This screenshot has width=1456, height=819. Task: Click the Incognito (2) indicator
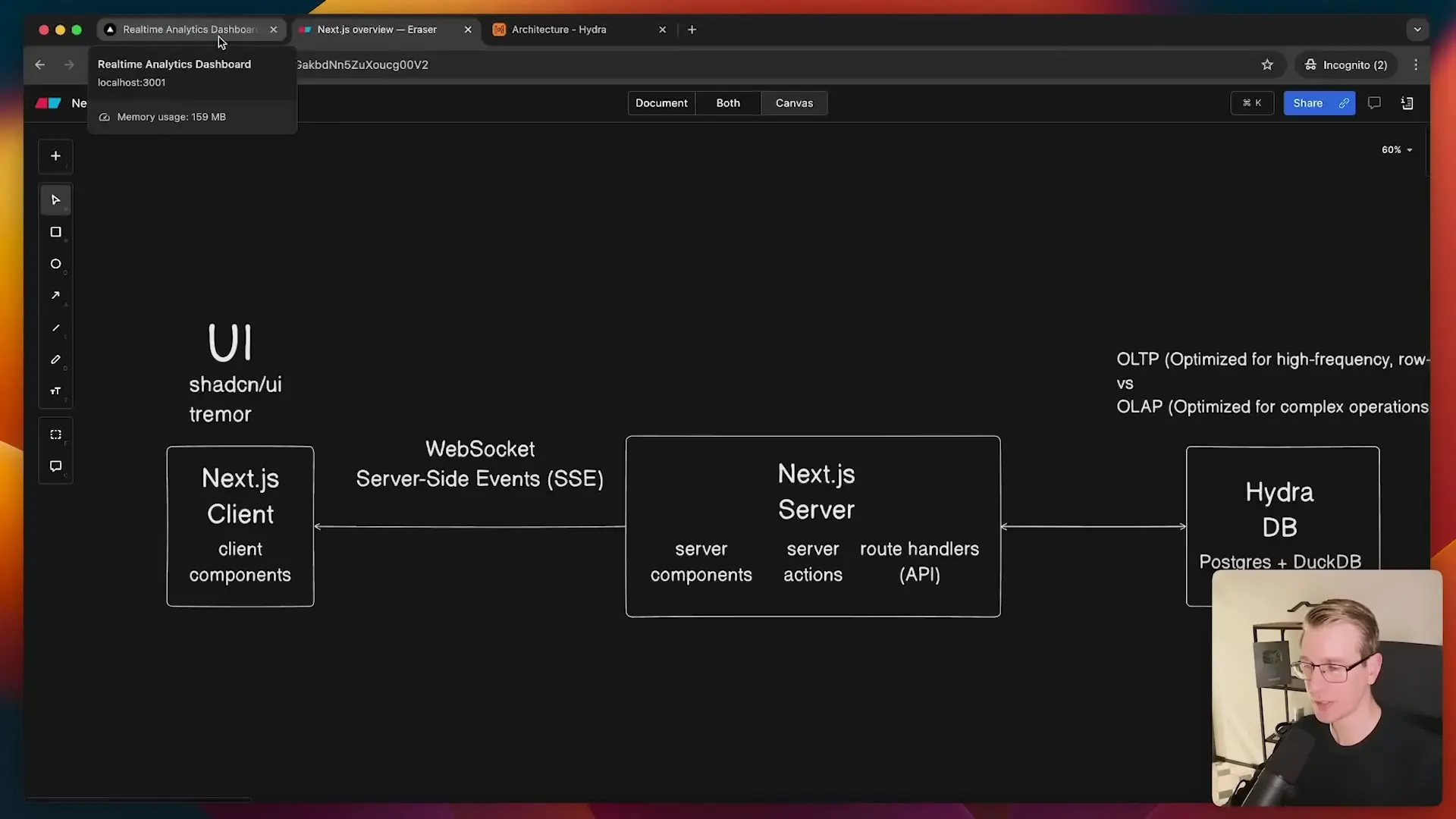(x=1346, y=65)
